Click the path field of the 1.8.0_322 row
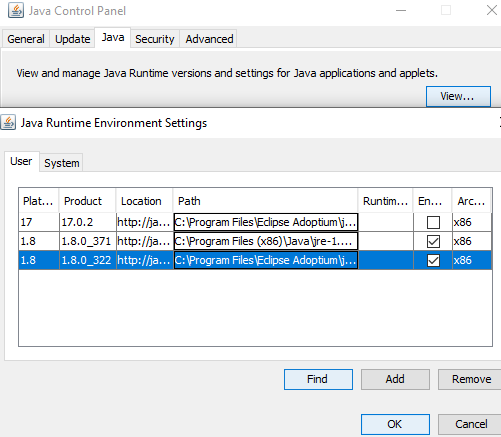 coord(266,260)
